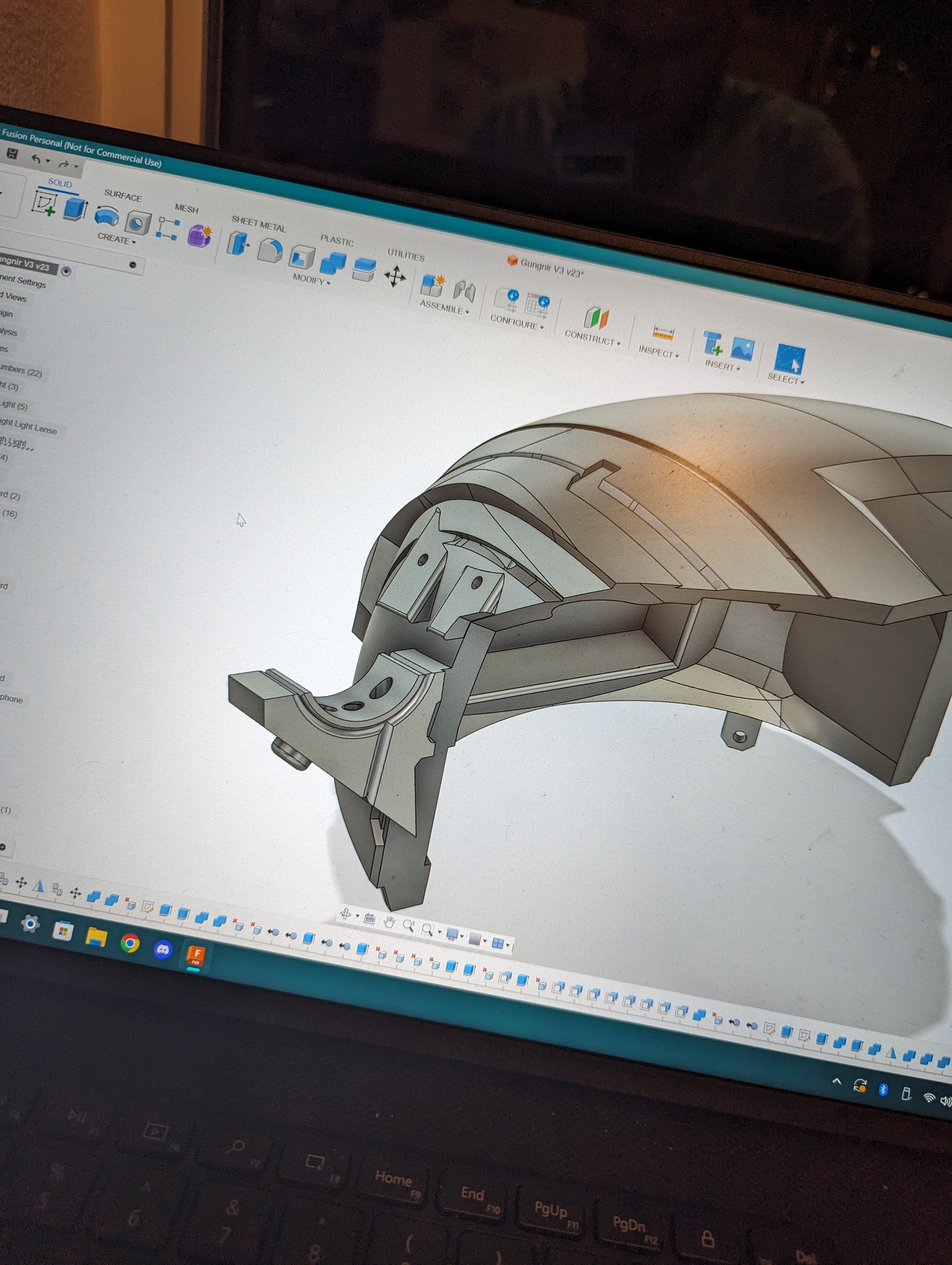The image size is (952, 1265).
Task: Select the Shell tool
Action: pyautogui.click(x=301, y=257)
